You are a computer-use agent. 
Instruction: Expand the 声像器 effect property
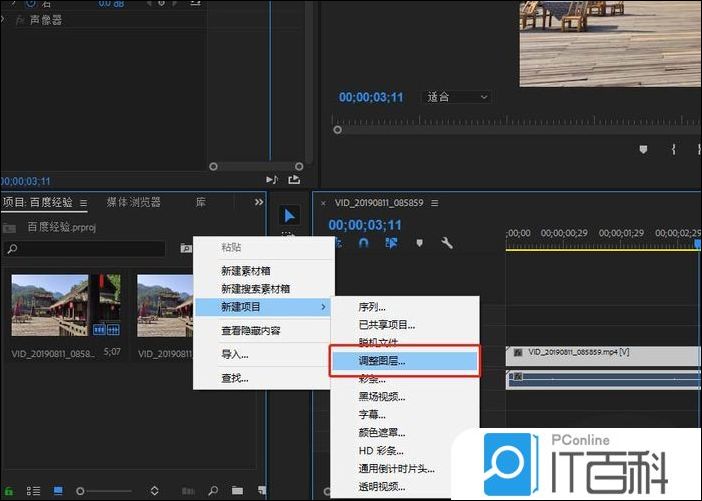(6, 20)
